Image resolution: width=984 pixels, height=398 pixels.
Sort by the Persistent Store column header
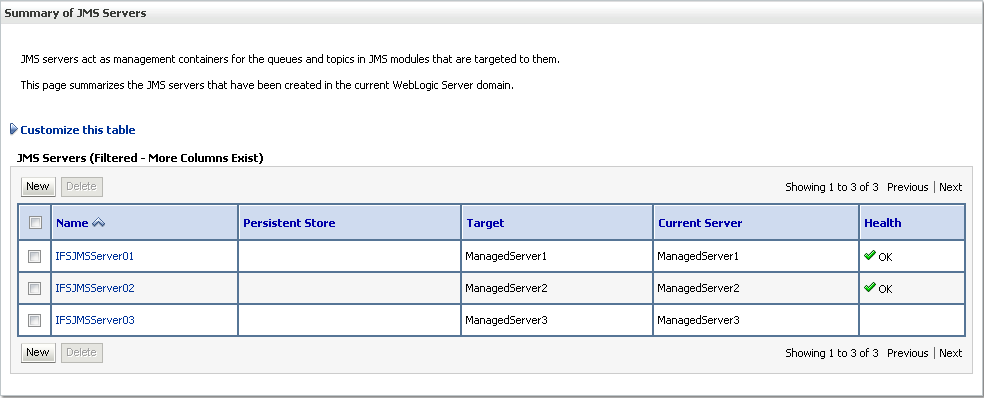click(x=289, y=223)
